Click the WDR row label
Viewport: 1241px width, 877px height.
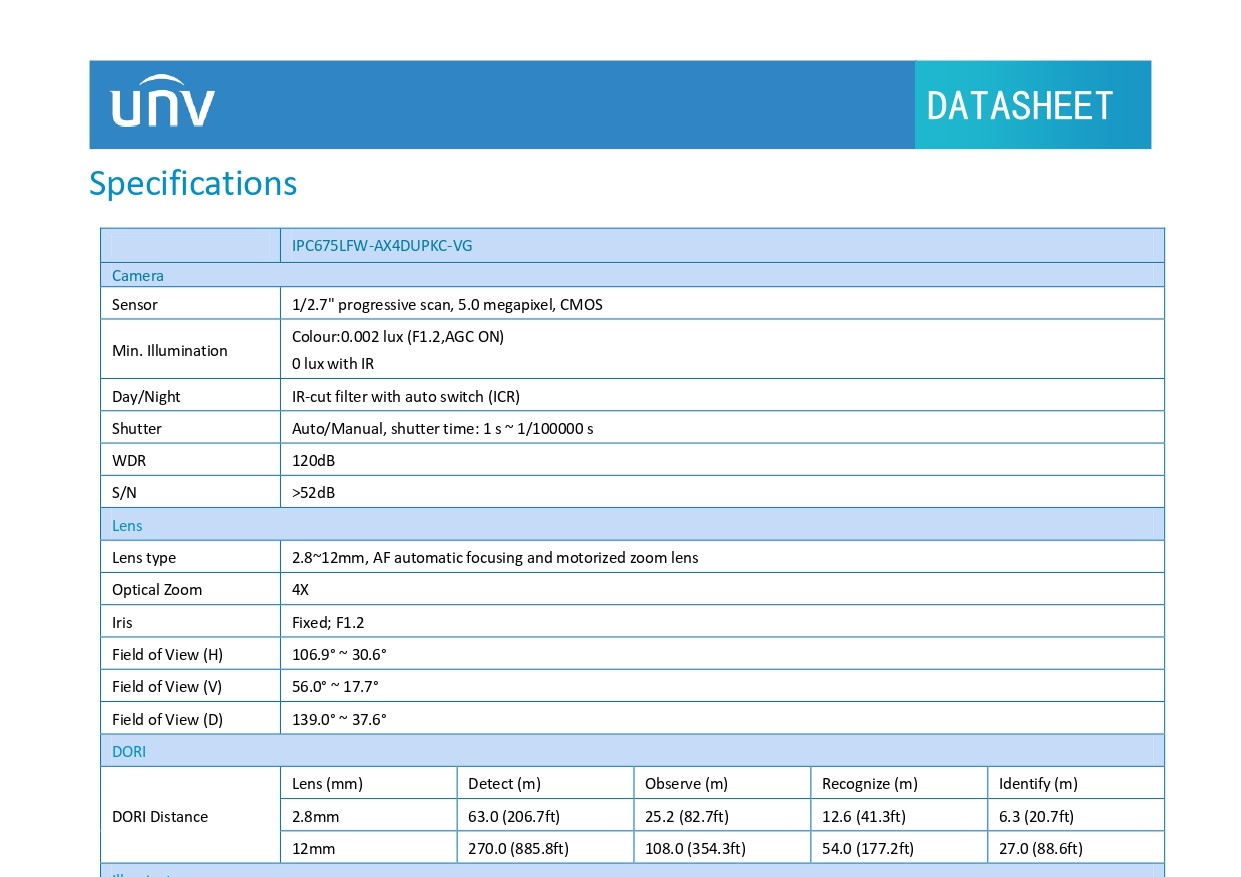pyautogui.click(x=129, y=460)
